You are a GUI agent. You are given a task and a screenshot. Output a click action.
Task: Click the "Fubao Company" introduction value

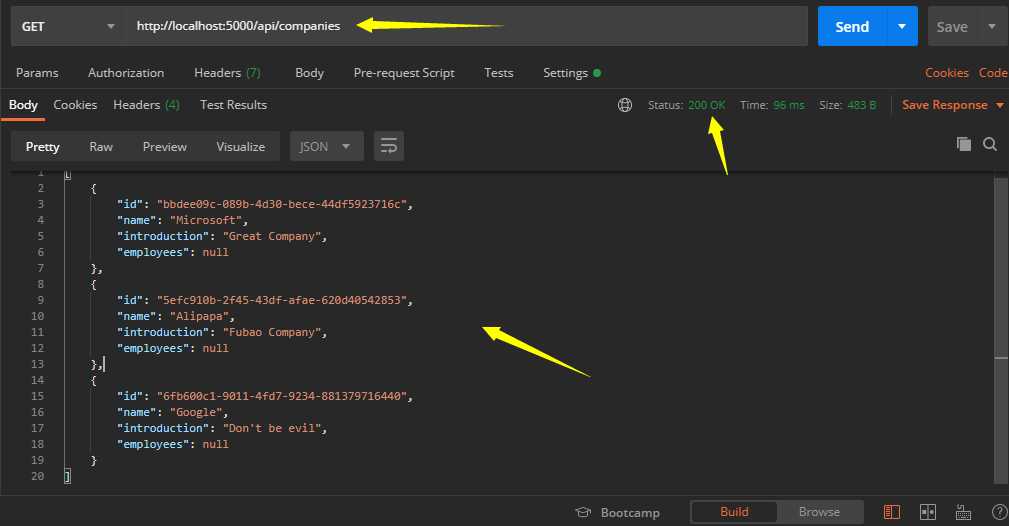[272, 332]
